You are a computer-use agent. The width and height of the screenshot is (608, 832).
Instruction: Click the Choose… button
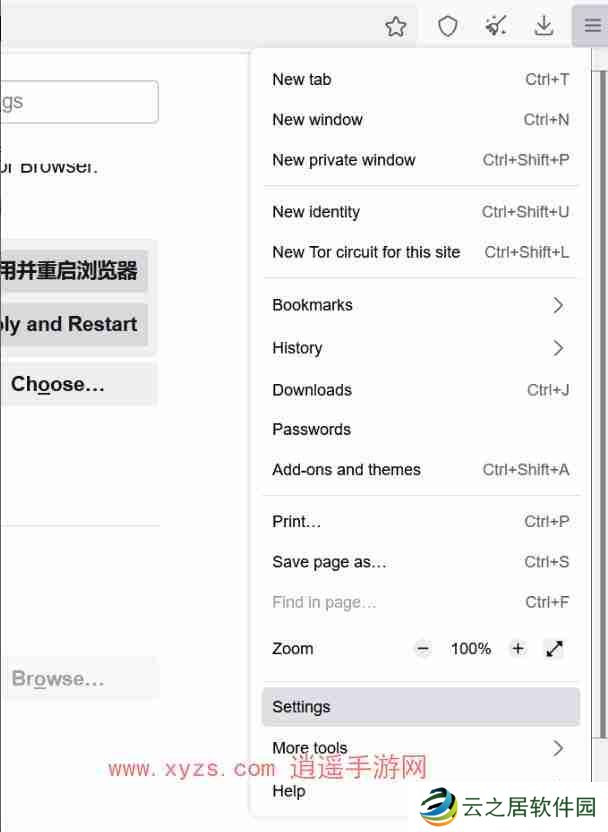tap(58, 385)
